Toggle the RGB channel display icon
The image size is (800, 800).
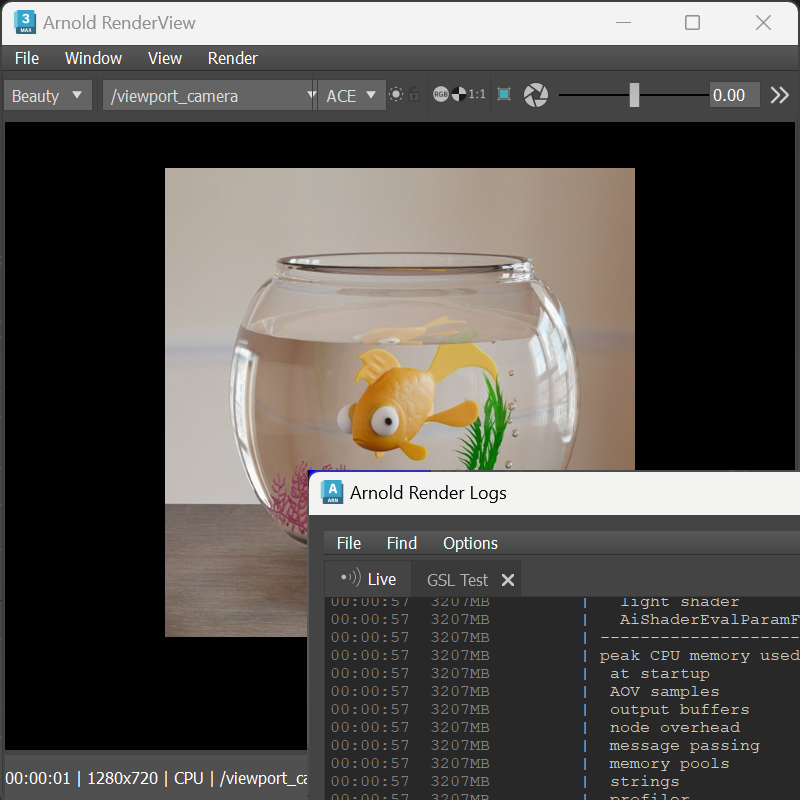pos(440,94)
